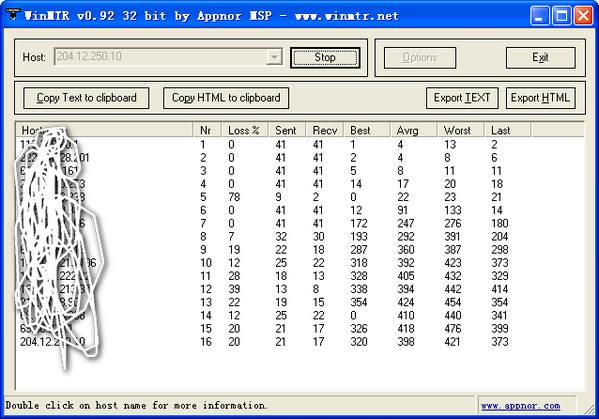
Task: Click average value 17 in hop 4
Action: [x=403, y=184]
